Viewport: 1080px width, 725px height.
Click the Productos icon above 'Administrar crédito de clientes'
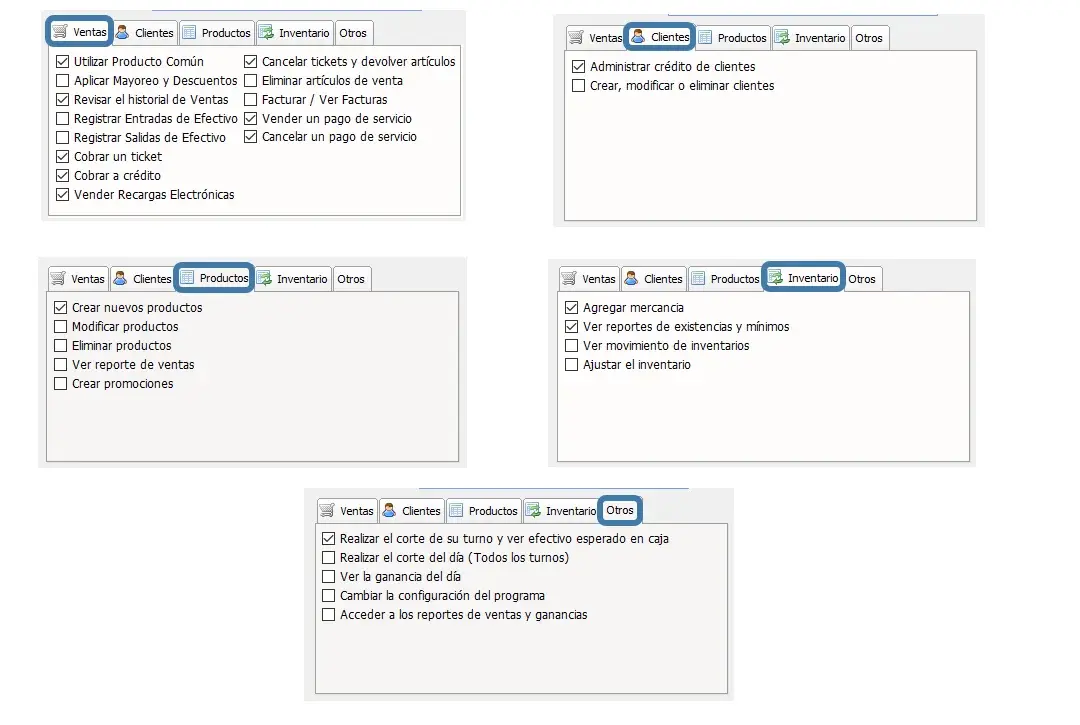[x=705, y=37]
